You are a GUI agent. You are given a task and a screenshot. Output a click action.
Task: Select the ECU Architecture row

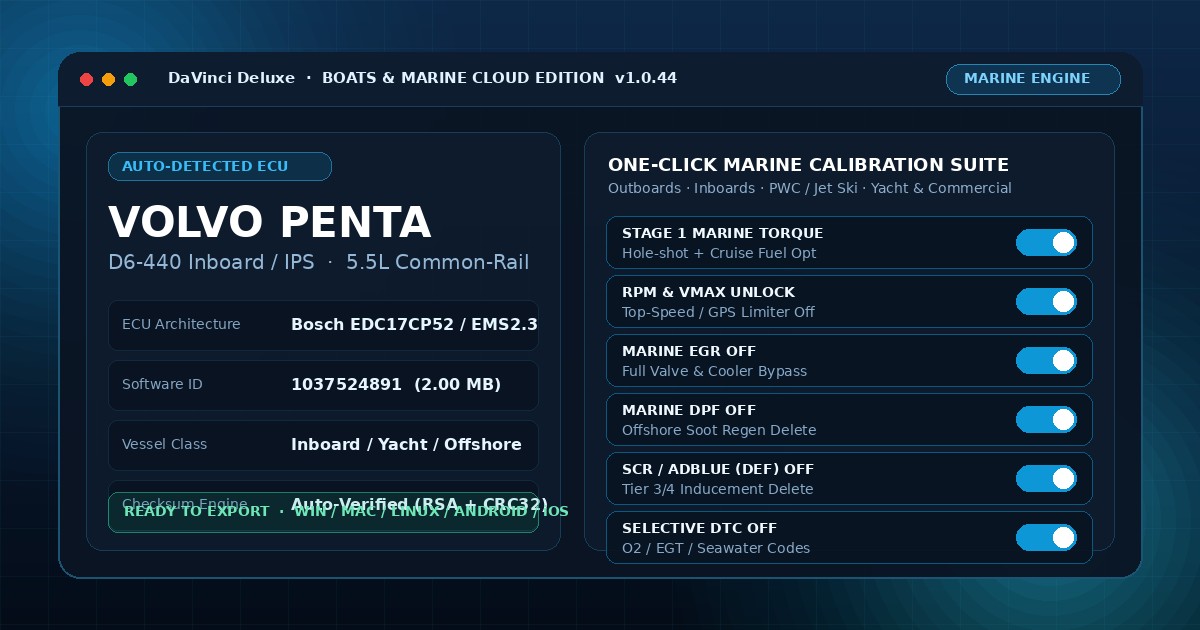coord(323,325)
